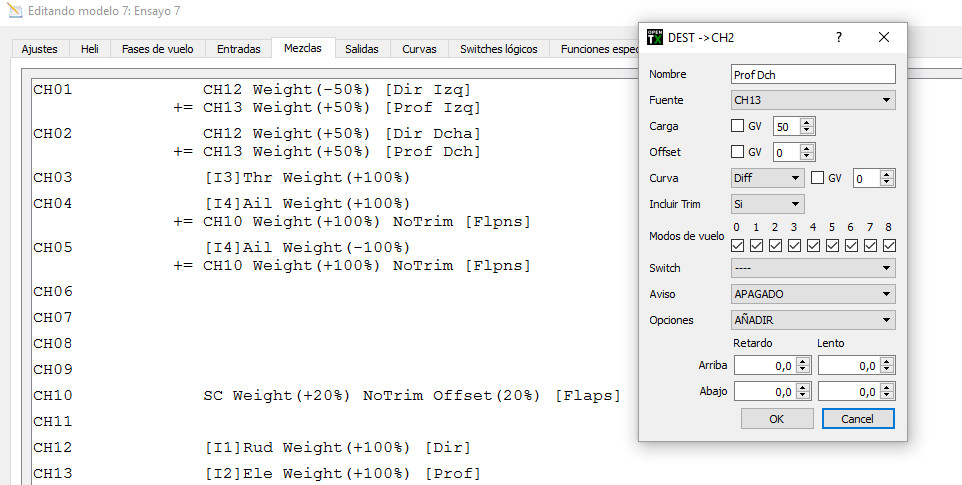Decrease the Offset value with down arrow

click(x=808, y=157)
